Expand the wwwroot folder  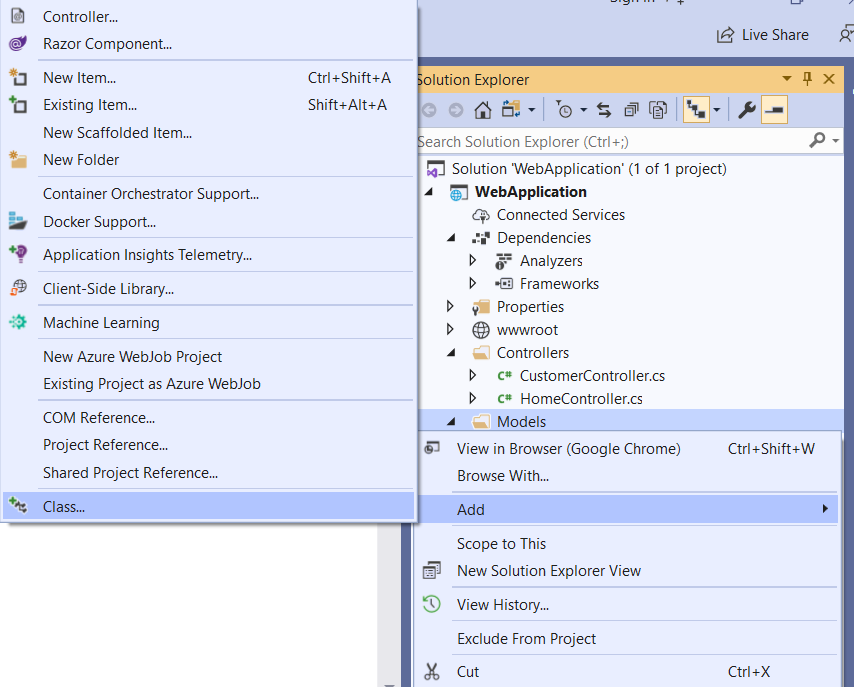[x=449, y=329]
